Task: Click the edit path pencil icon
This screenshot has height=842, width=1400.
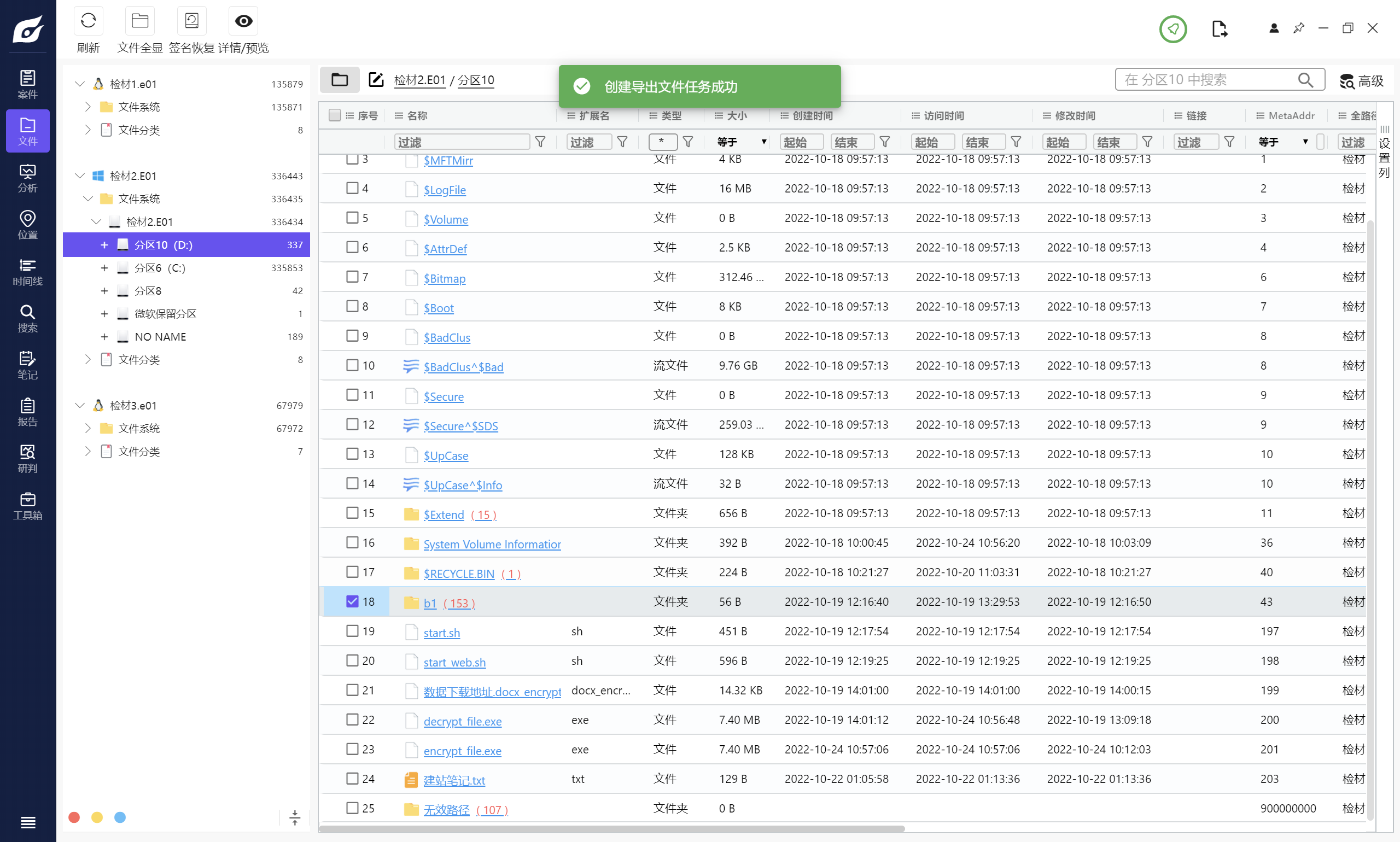Action: pyautogui.click(x=376, y=79)
